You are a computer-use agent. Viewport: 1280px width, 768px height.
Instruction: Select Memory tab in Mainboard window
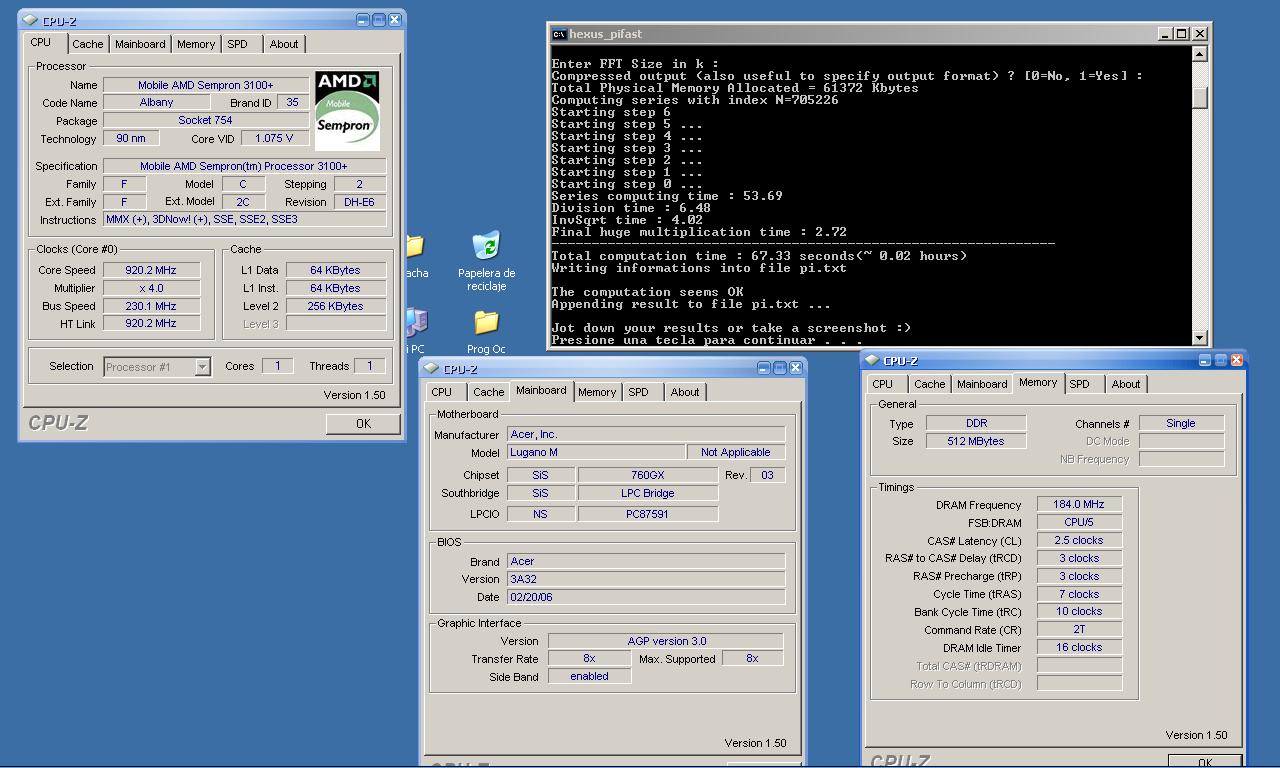click(x=597, y=392)
